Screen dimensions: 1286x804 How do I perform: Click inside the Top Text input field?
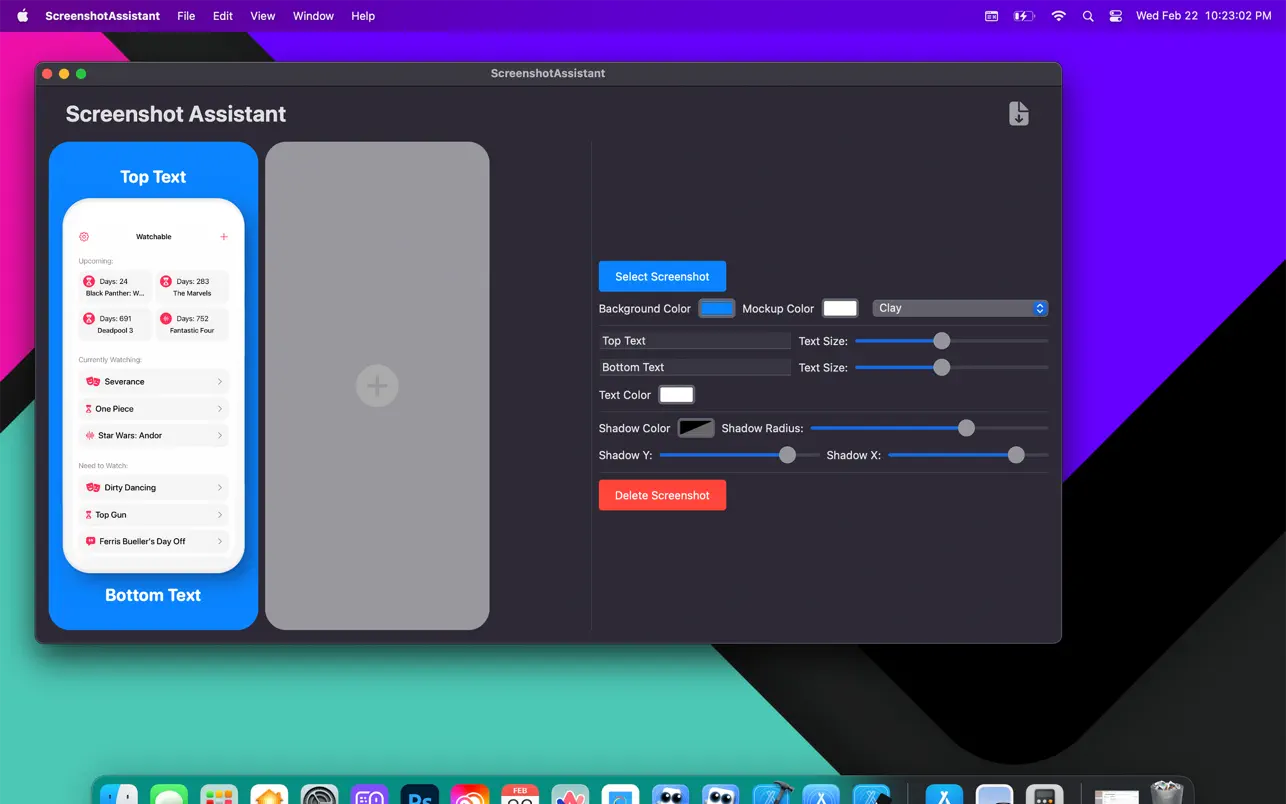tap(694, 340)
